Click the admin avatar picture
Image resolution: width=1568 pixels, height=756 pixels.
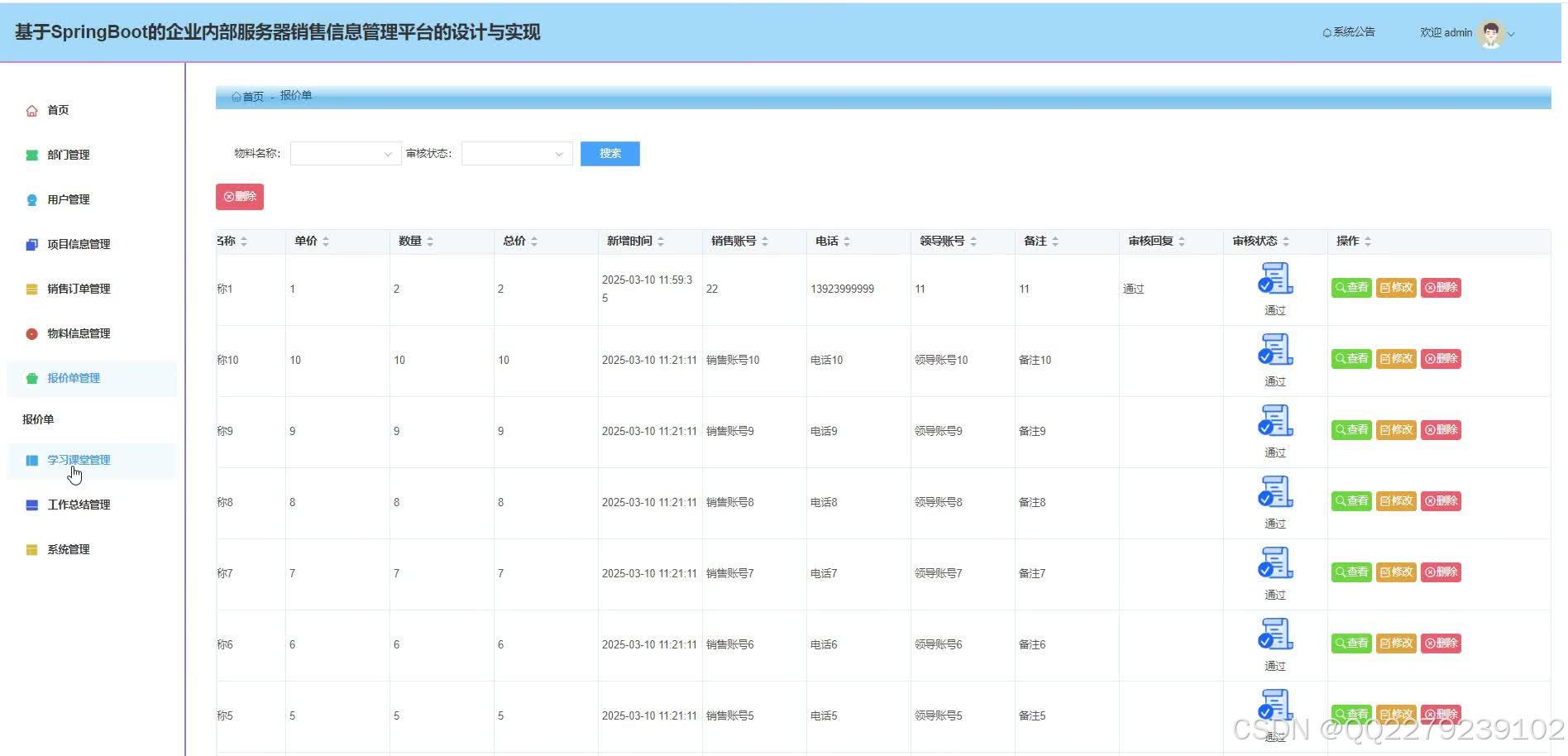click(x=1490, y=34)
